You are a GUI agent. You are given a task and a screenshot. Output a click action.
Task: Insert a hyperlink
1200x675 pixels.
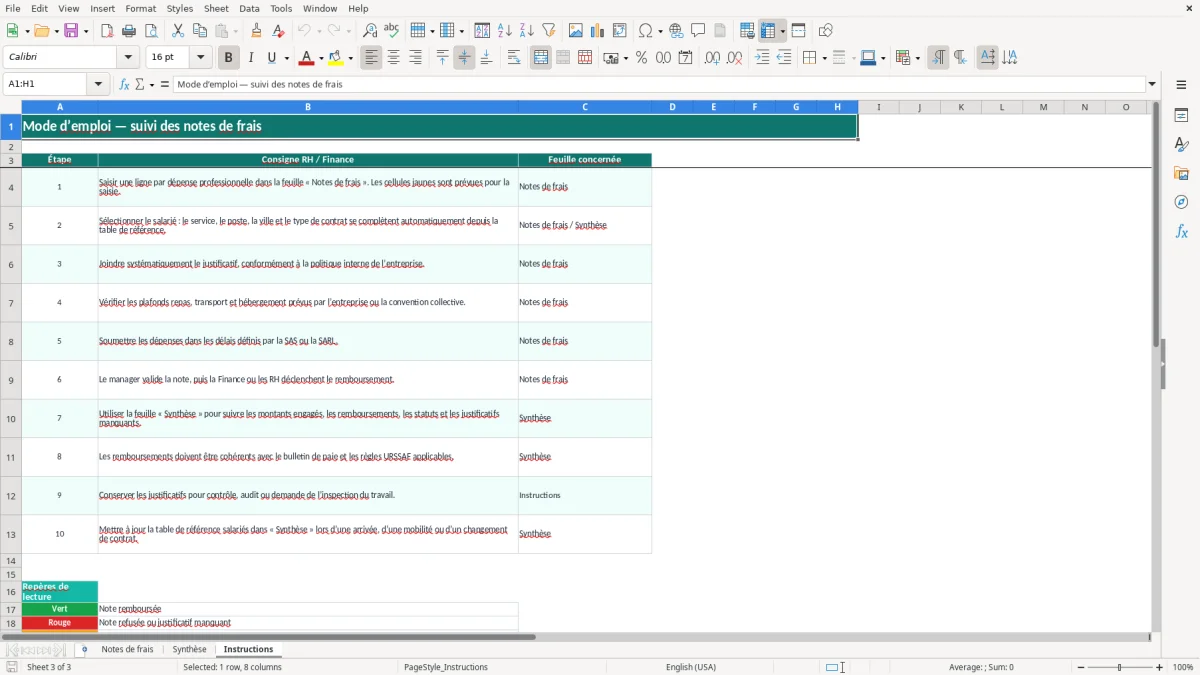[676, 31]
